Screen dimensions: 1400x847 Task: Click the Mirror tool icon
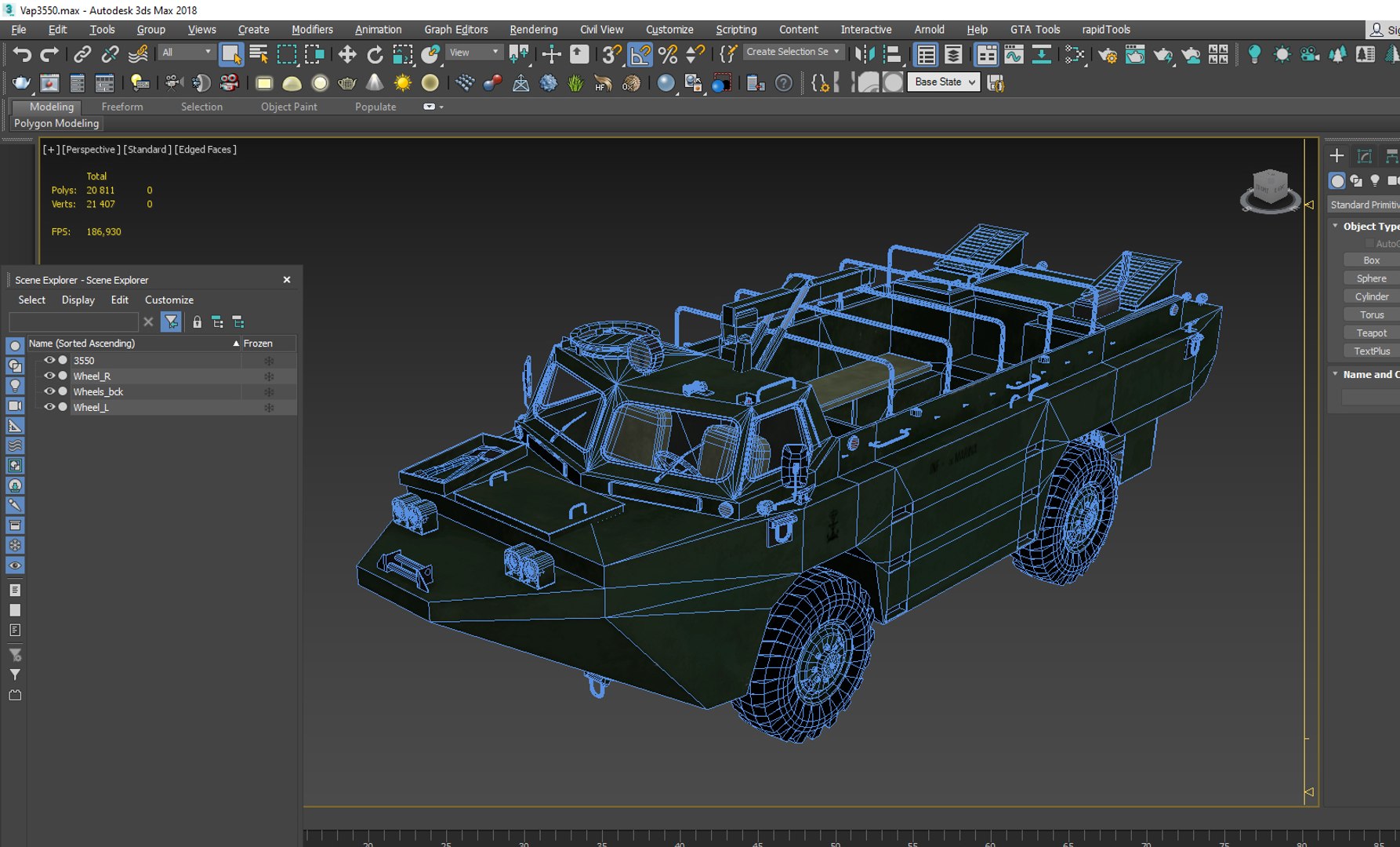point(865,54)
